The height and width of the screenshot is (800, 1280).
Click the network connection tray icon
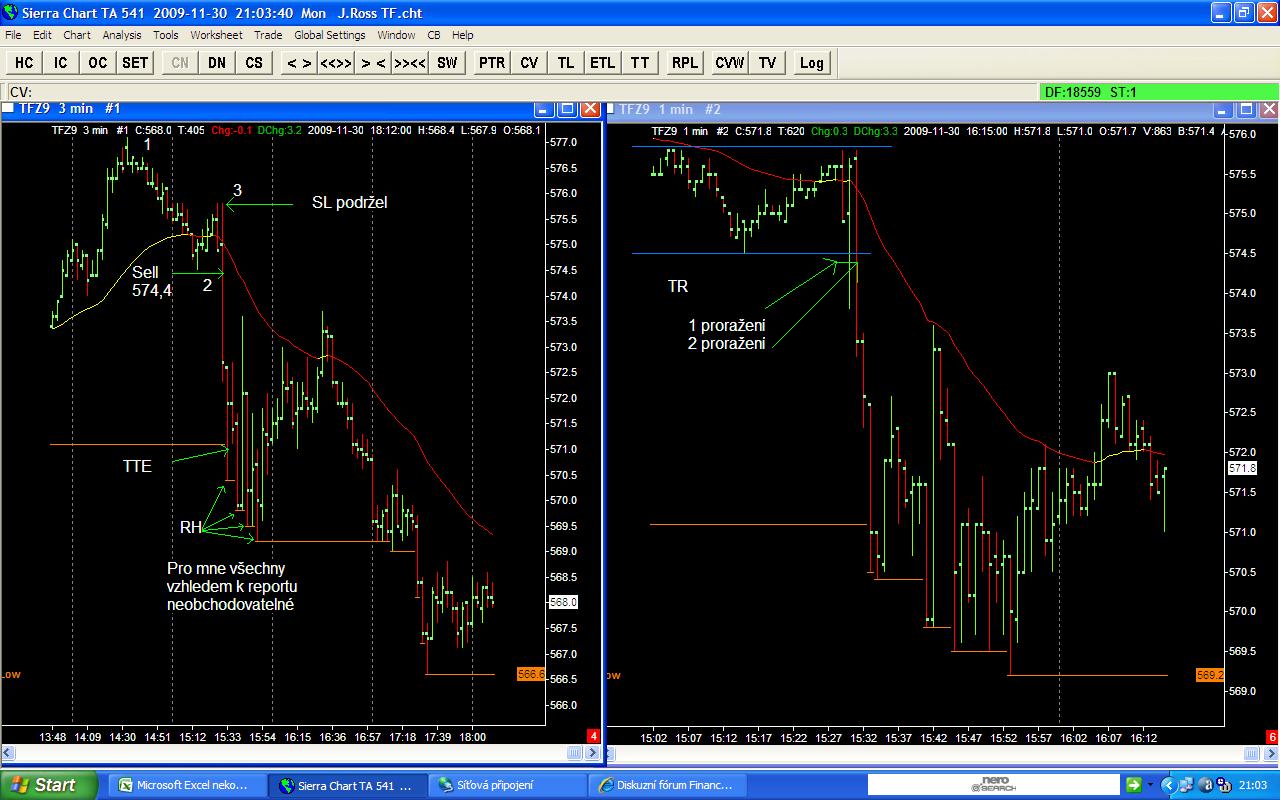click(x=1186, y=785)
